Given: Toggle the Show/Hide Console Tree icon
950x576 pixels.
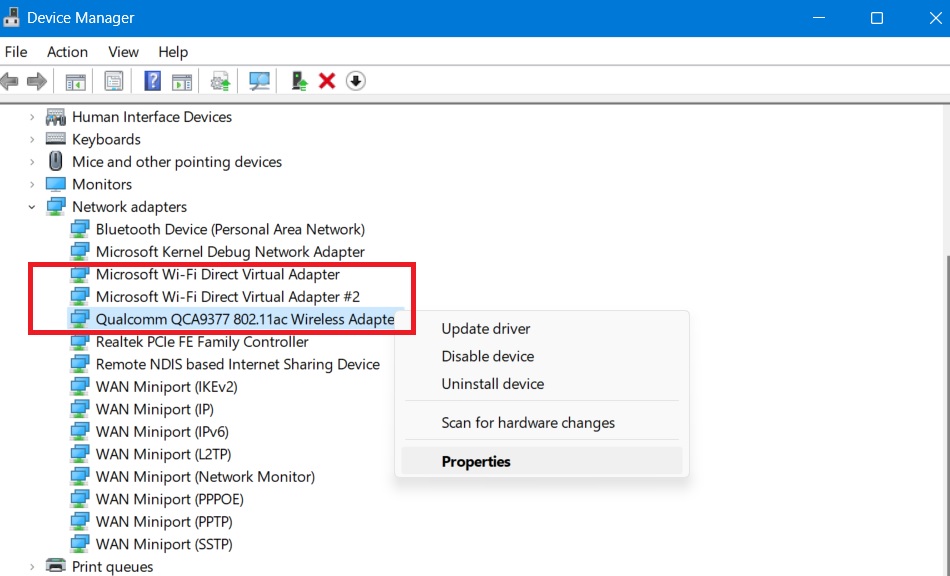Looking at the screenshot, I should click(75, 81).
